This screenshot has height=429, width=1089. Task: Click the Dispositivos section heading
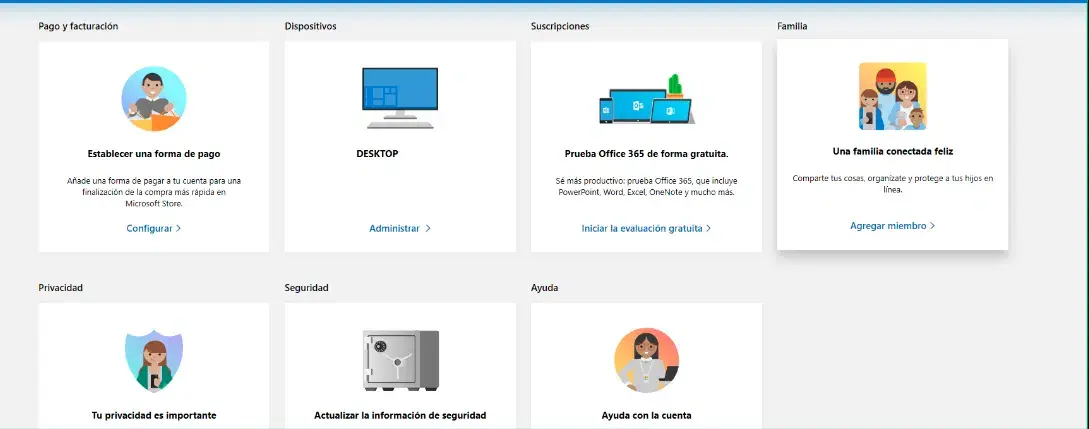click(310, 26)
